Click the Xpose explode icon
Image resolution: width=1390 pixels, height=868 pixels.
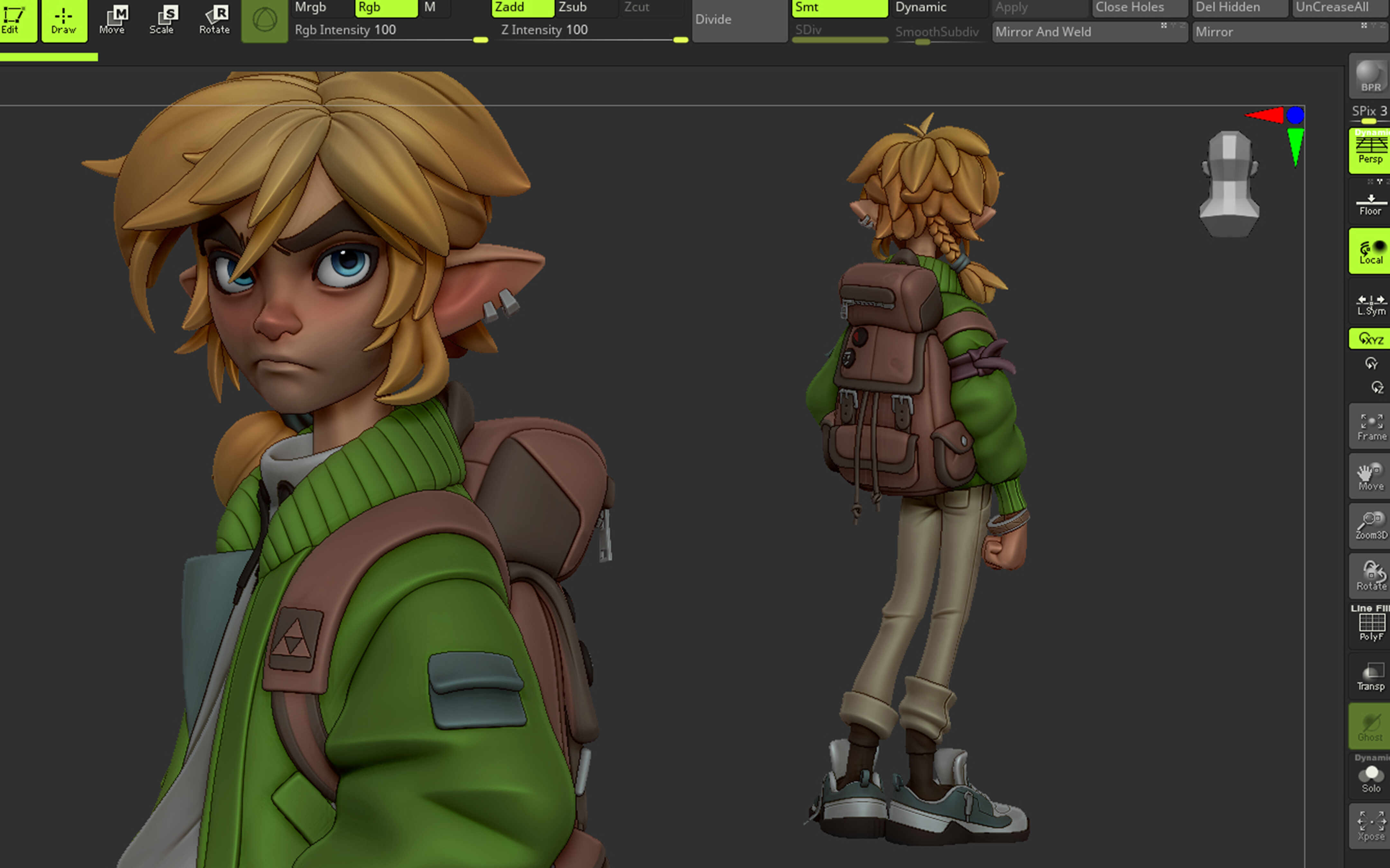click(1370, 827)
